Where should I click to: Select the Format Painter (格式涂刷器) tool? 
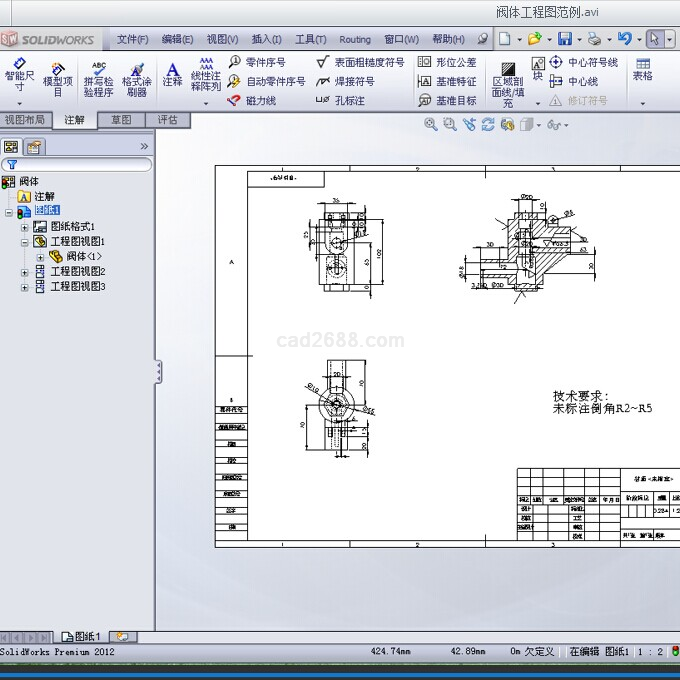pyautogui.click(x=137, y=78)
